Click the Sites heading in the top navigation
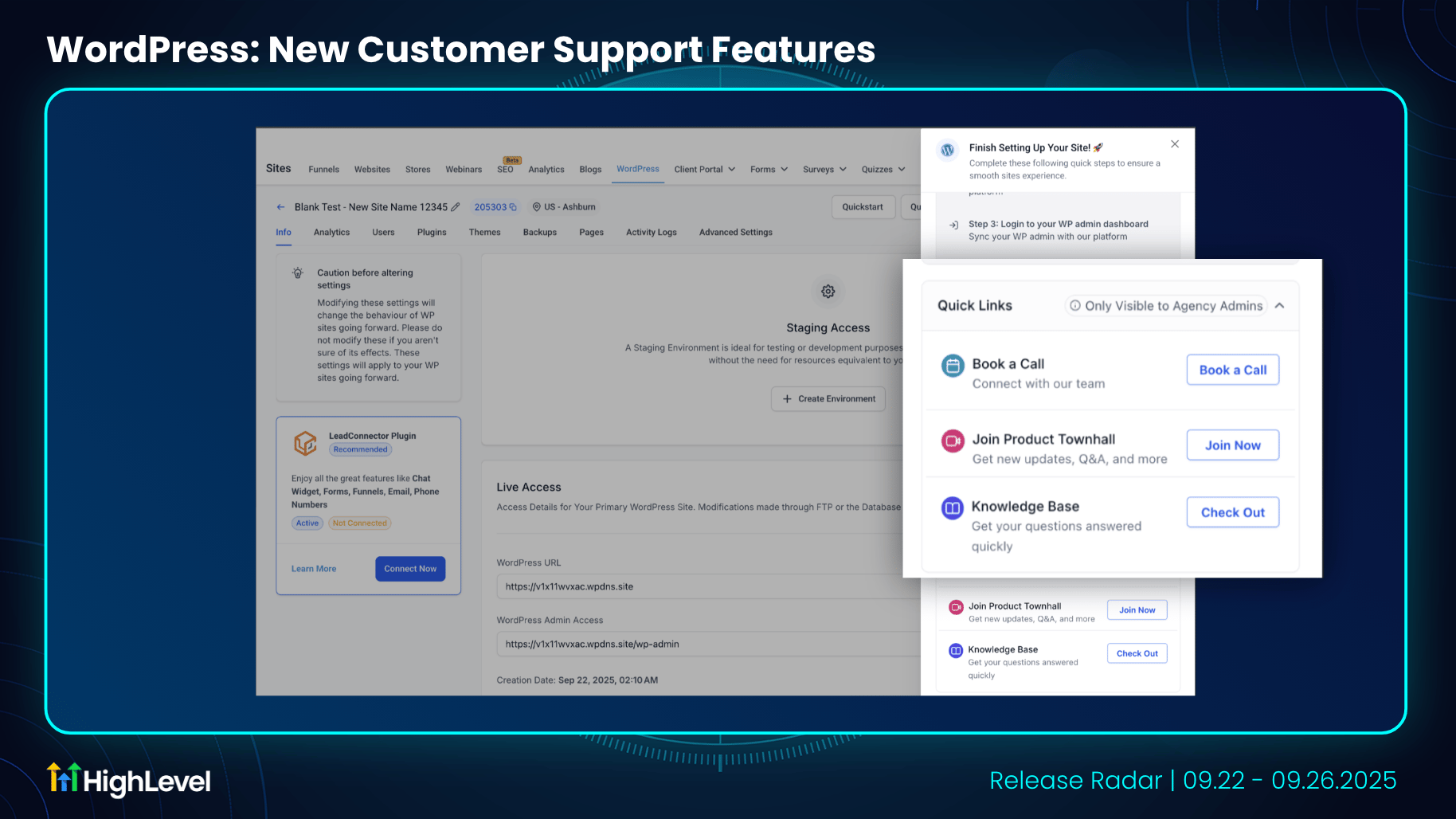The width and height of the screenshot is (1456, 819). [x=279, y=169]
